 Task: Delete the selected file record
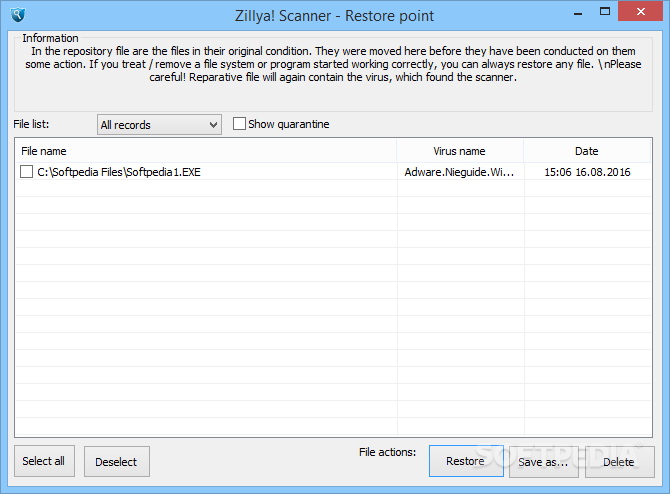pyautogui.click(x=619, y=462)
